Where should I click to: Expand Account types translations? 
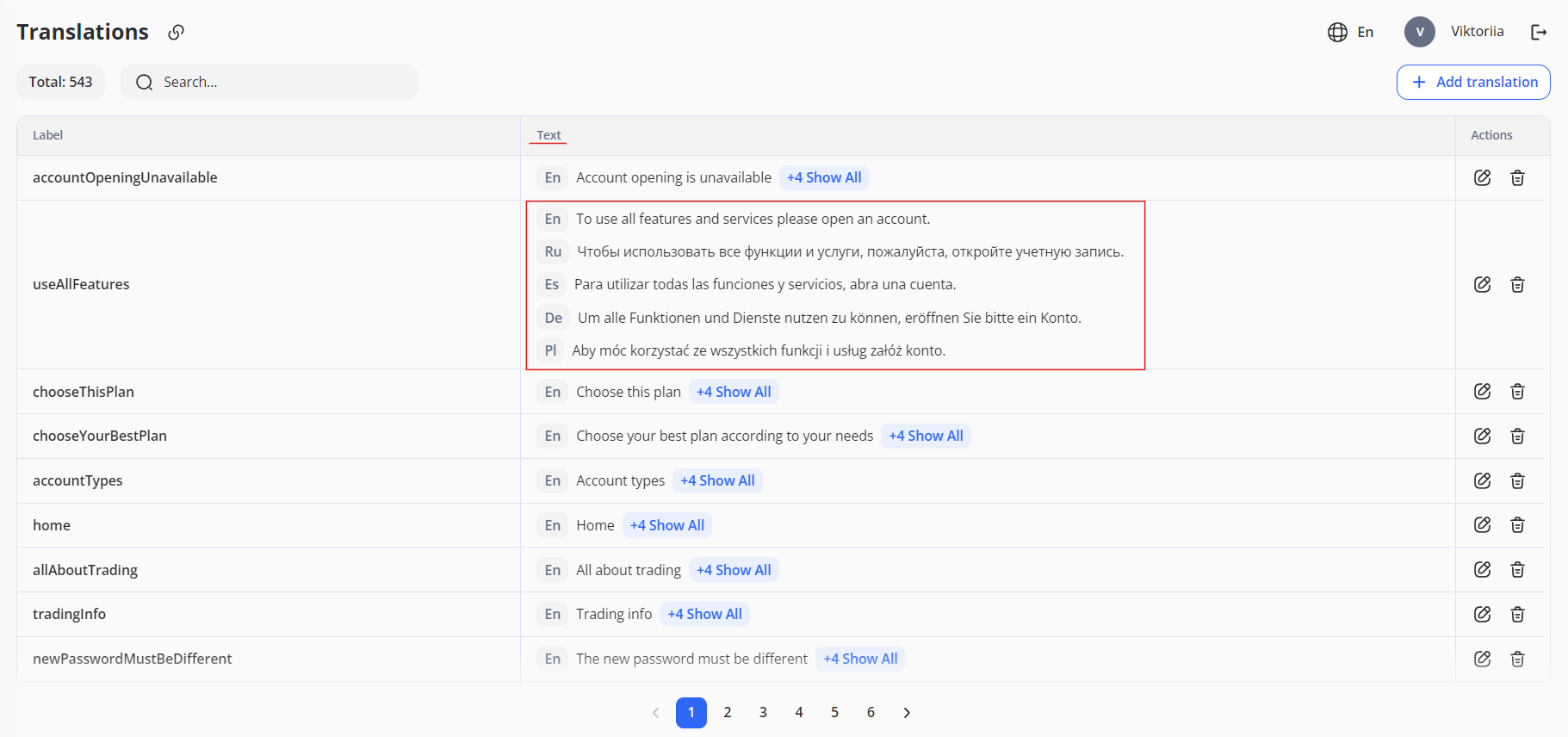717,480
